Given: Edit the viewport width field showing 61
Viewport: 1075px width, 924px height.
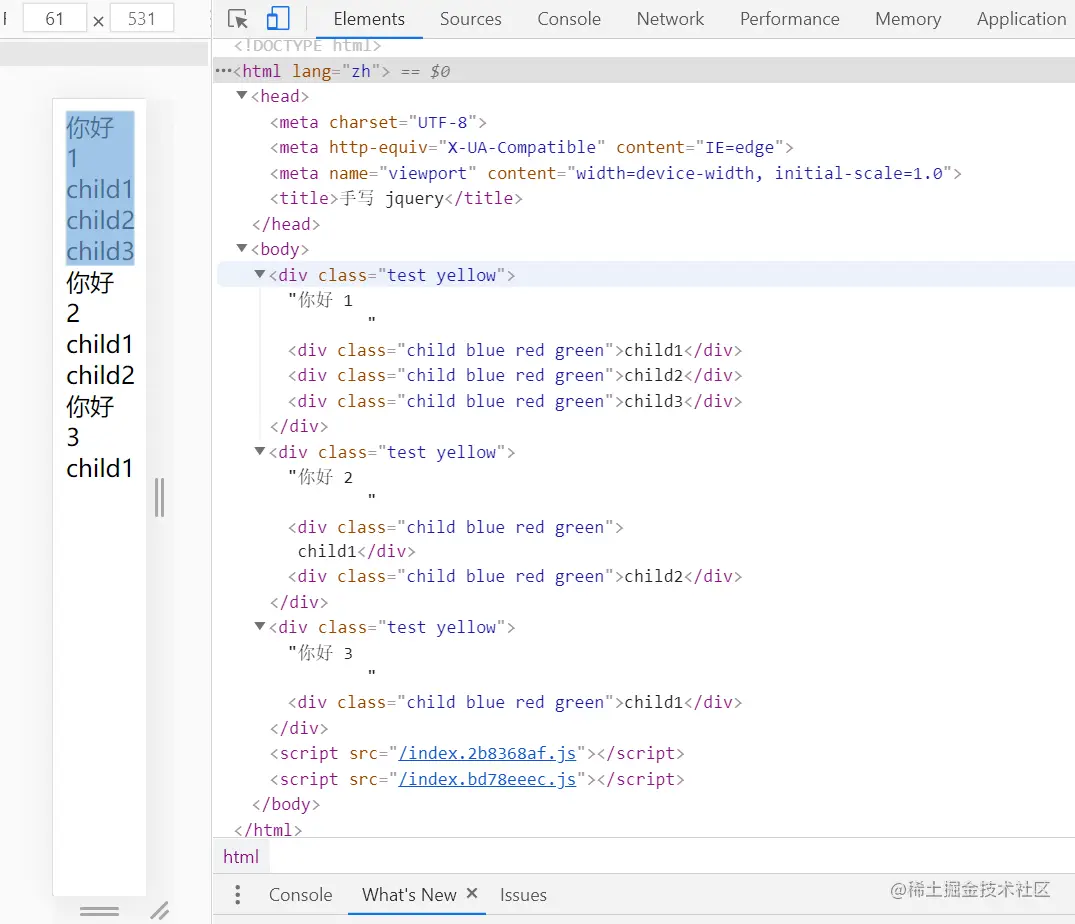Looking at the screenshot, I should coord(55,19).
